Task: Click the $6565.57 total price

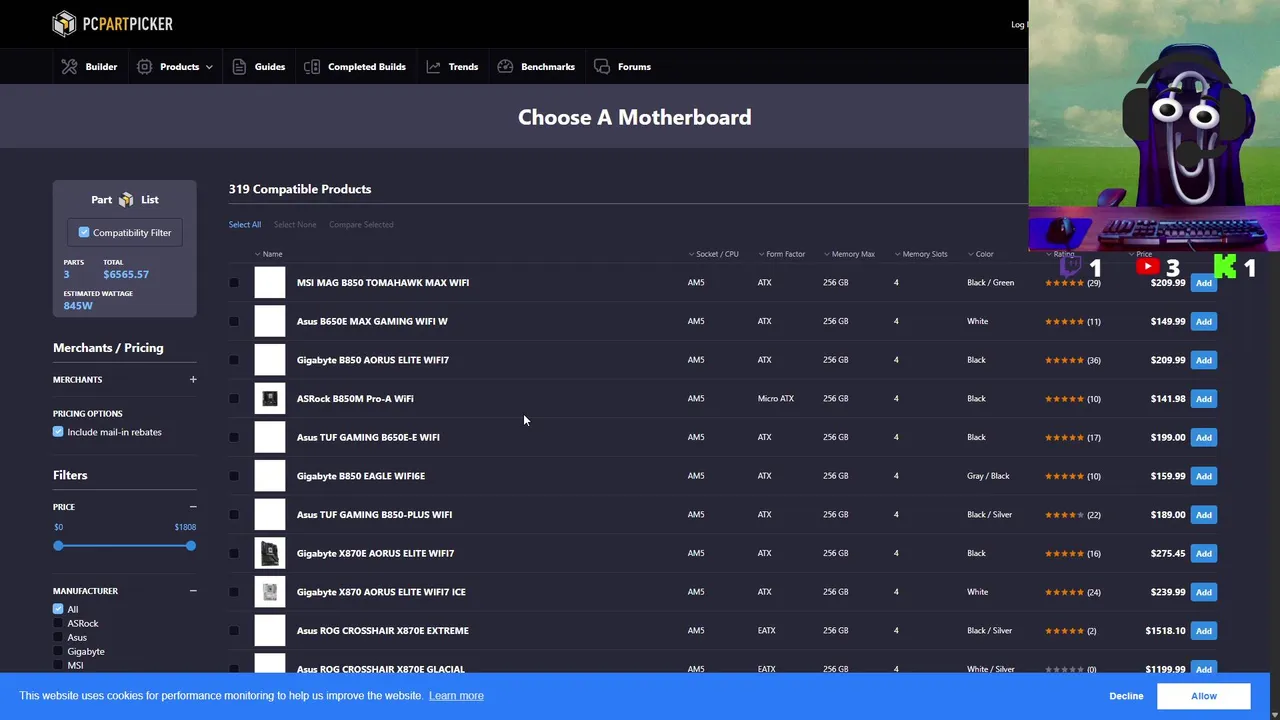Action: pos(126,274)
